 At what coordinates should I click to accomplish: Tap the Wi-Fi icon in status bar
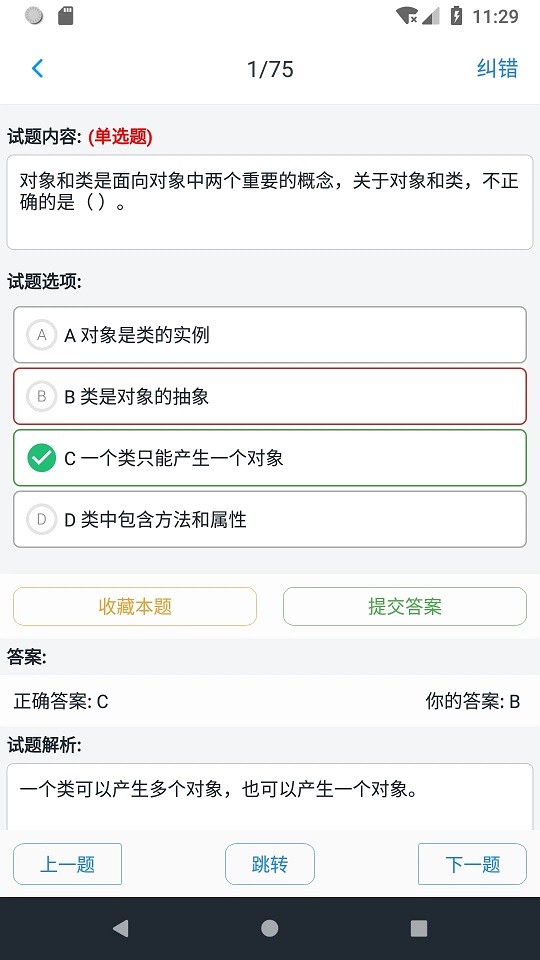coord(407,15)
